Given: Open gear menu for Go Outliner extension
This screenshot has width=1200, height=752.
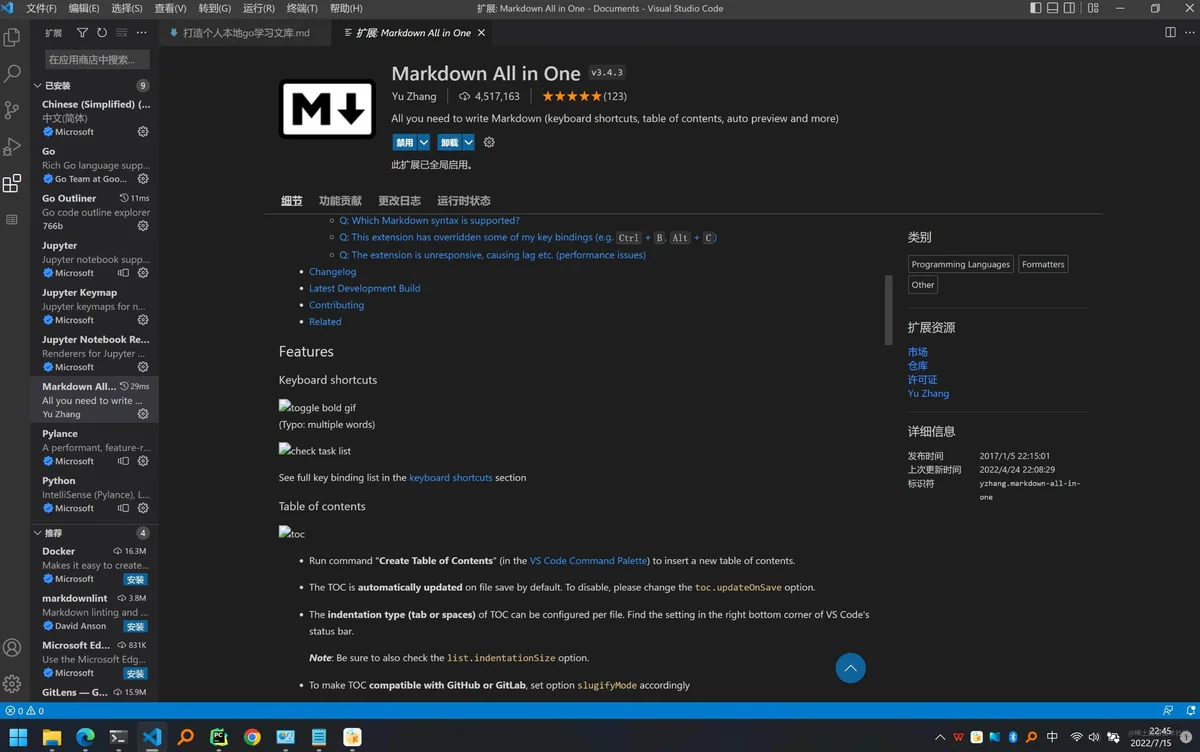Looking at the screenshot, I should tap(143, 226).
